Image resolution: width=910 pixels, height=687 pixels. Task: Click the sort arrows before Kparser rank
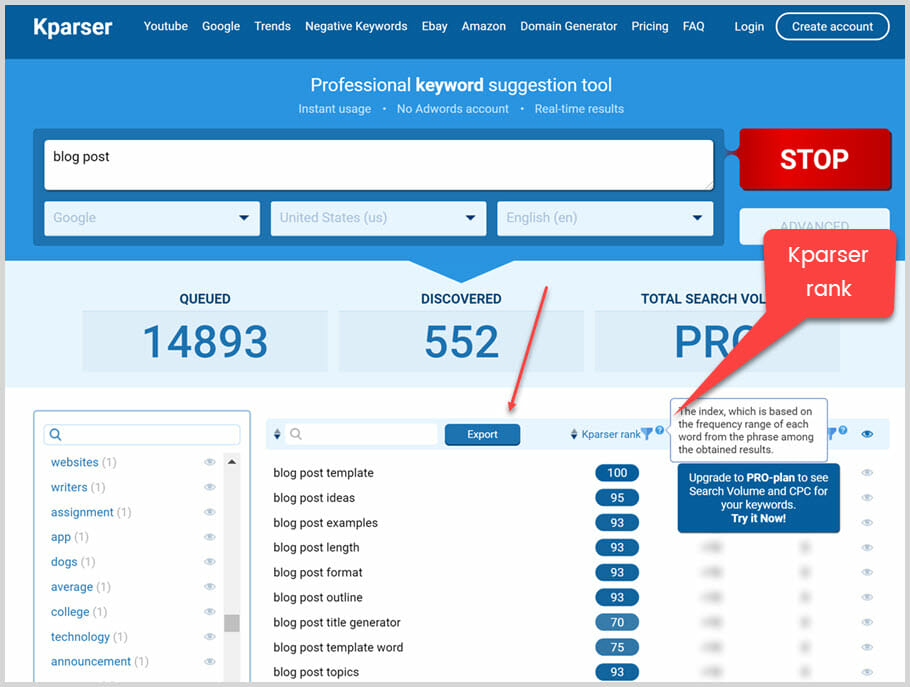[x=574, y=435]
